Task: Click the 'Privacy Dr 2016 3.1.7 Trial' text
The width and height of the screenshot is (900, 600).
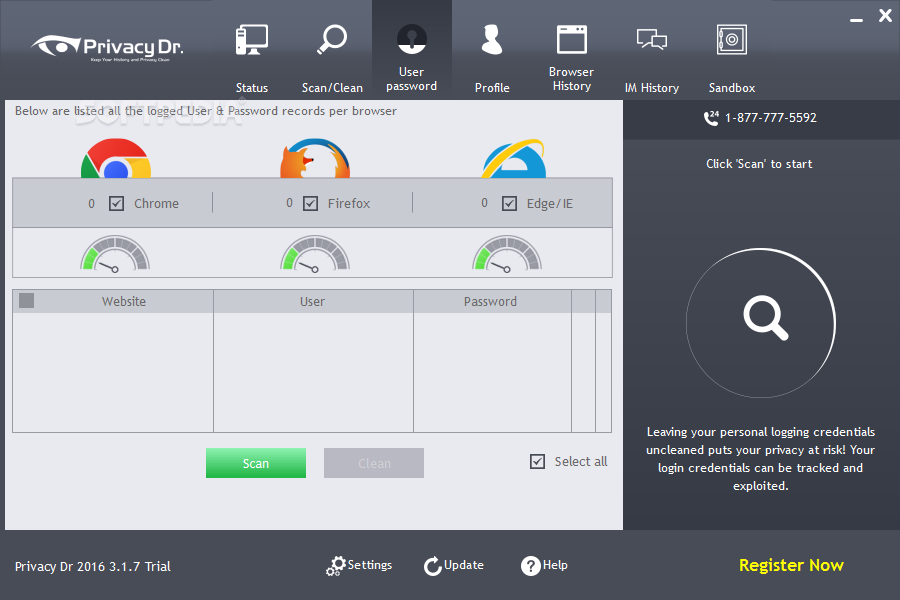Action: (93, 567)
